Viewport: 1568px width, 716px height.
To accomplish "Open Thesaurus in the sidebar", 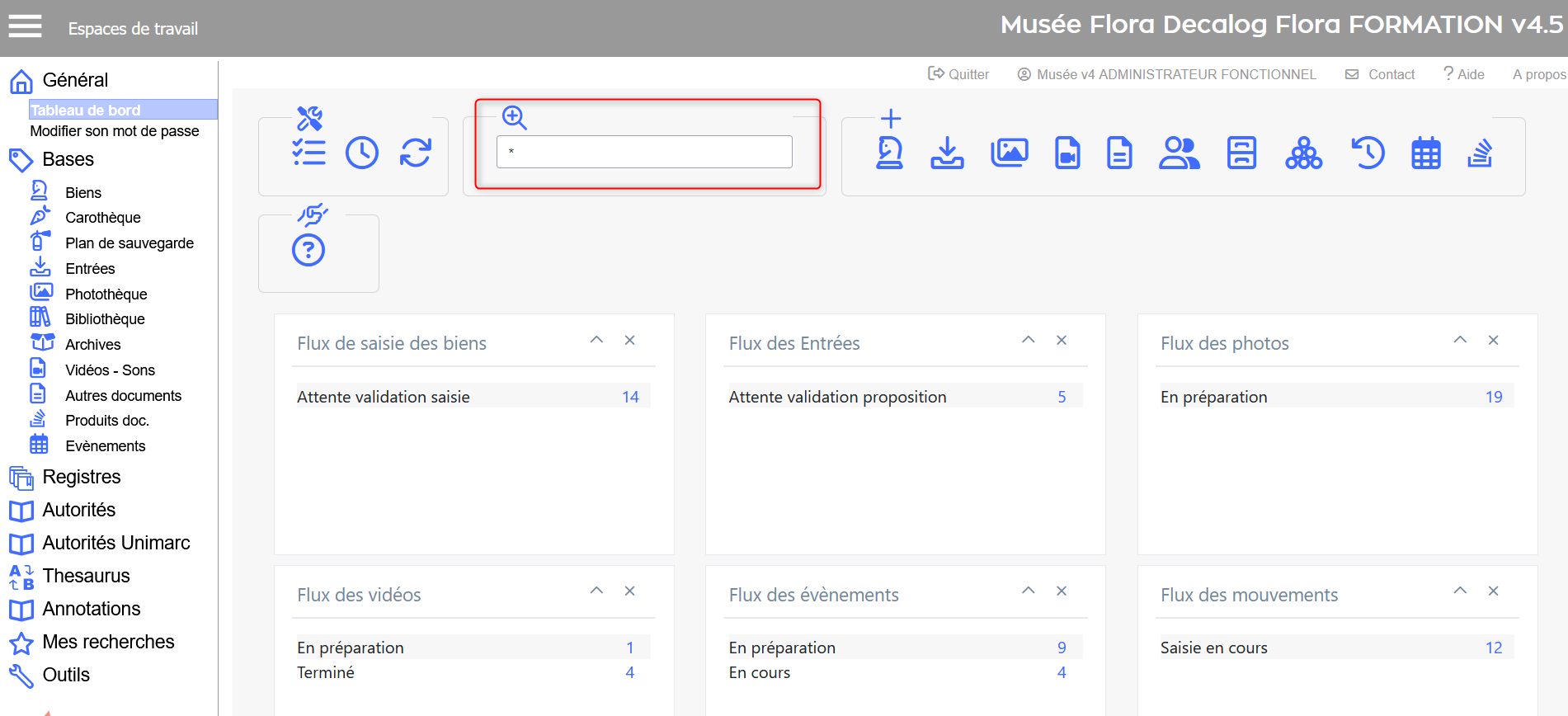I will click(86, 576).
